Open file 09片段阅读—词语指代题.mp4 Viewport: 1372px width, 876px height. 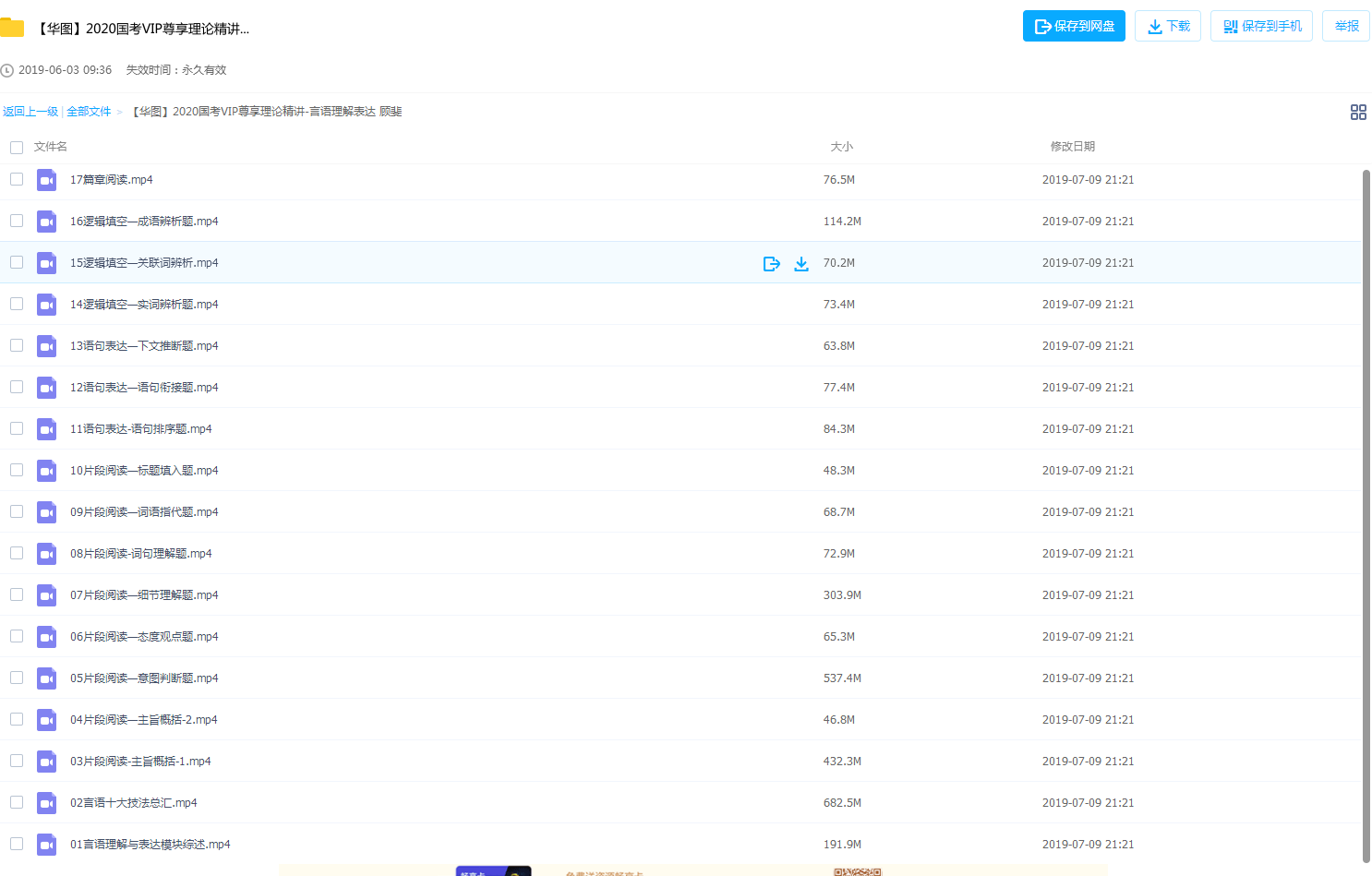(x=144, y=512)
